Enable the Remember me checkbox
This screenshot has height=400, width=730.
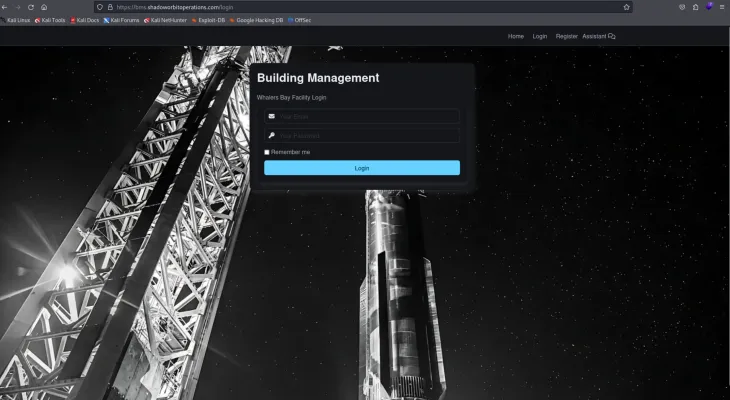click(267, 152)
